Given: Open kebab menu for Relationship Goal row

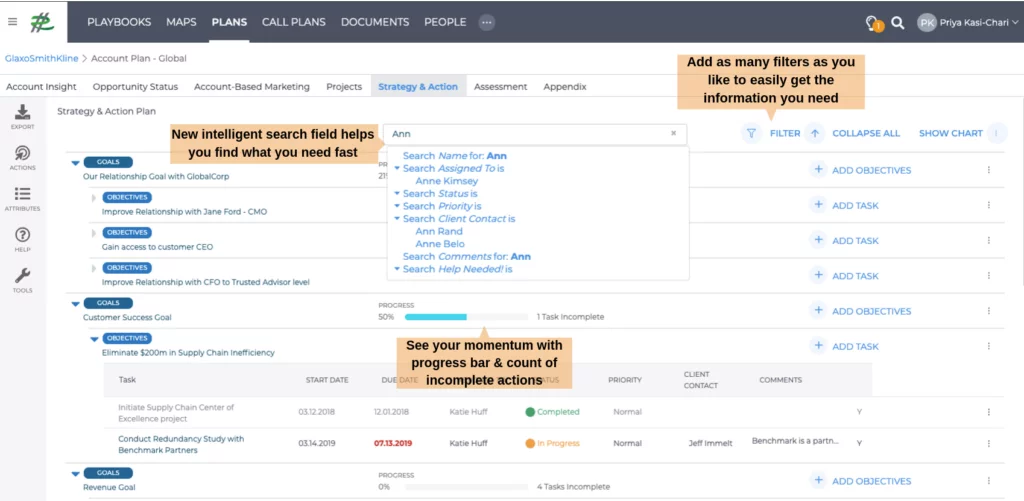Looking at the screenshot, I should point(989,170).
